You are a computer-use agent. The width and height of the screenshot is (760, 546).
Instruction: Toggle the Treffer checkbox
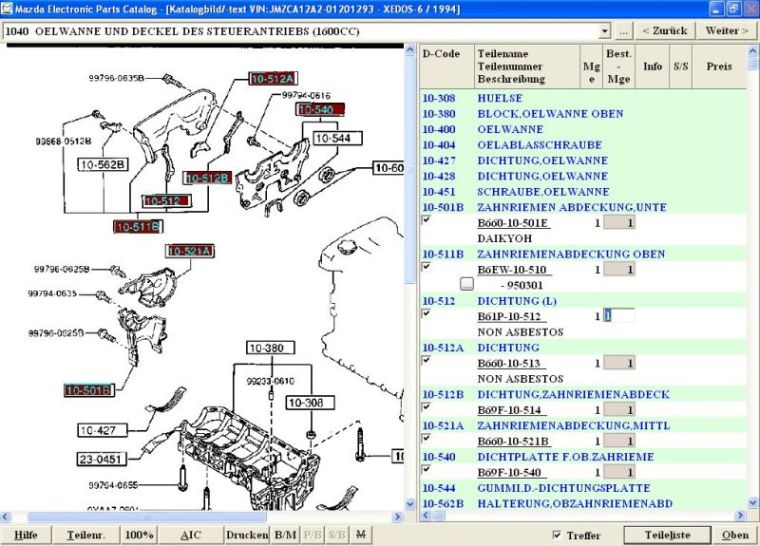558,536
